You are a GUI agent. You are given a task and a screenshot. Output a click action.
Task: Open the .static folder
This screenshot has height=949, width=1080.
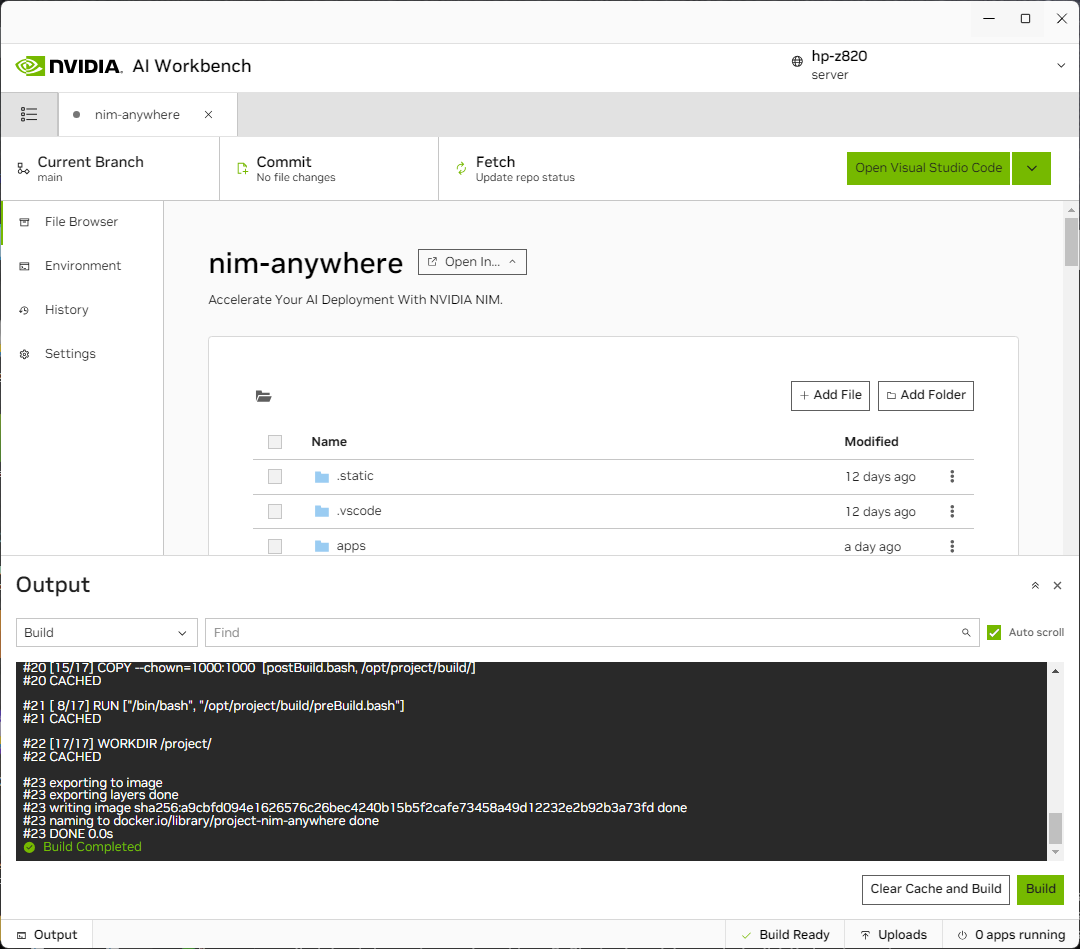[x=355, y=476]
